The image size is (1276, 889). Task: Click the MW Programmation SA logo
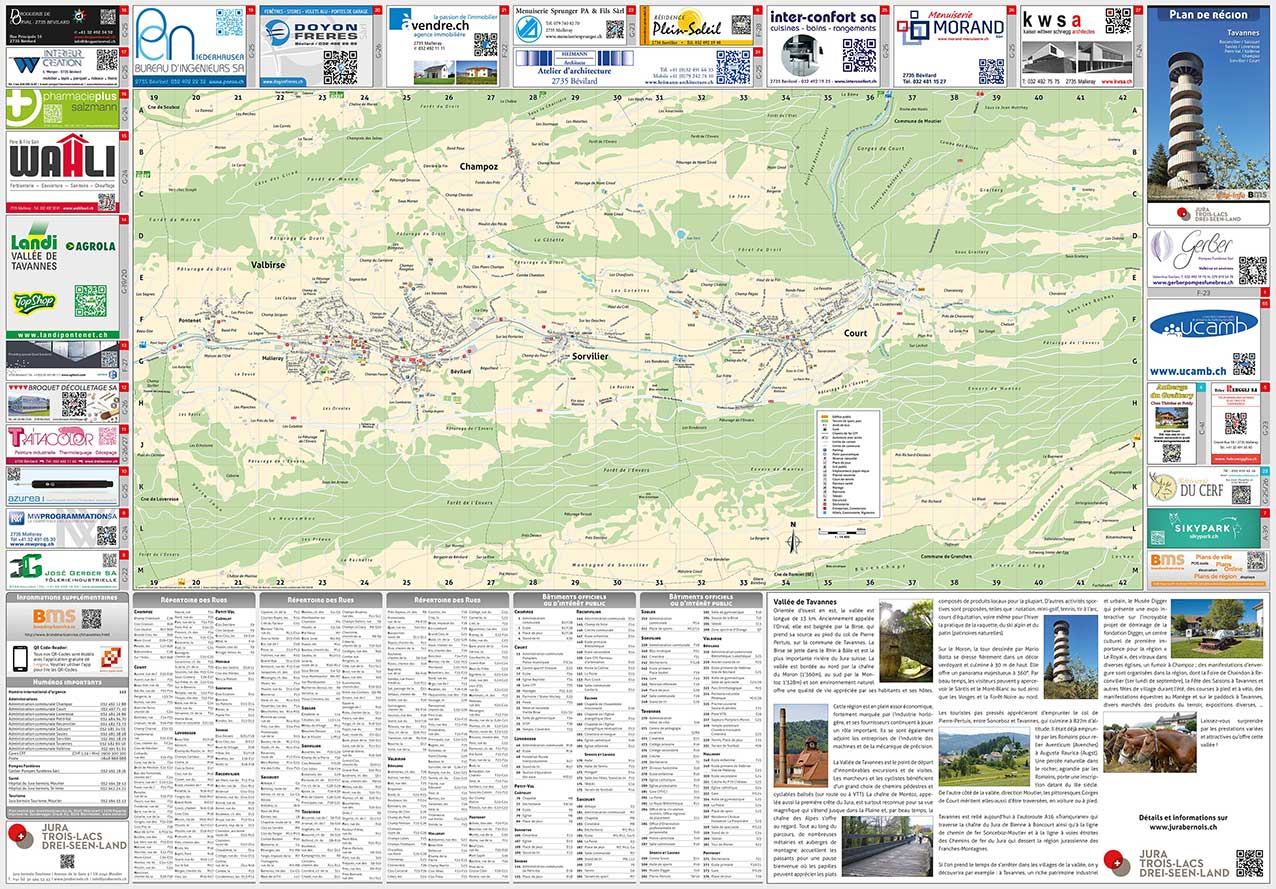tap(65, 516)
